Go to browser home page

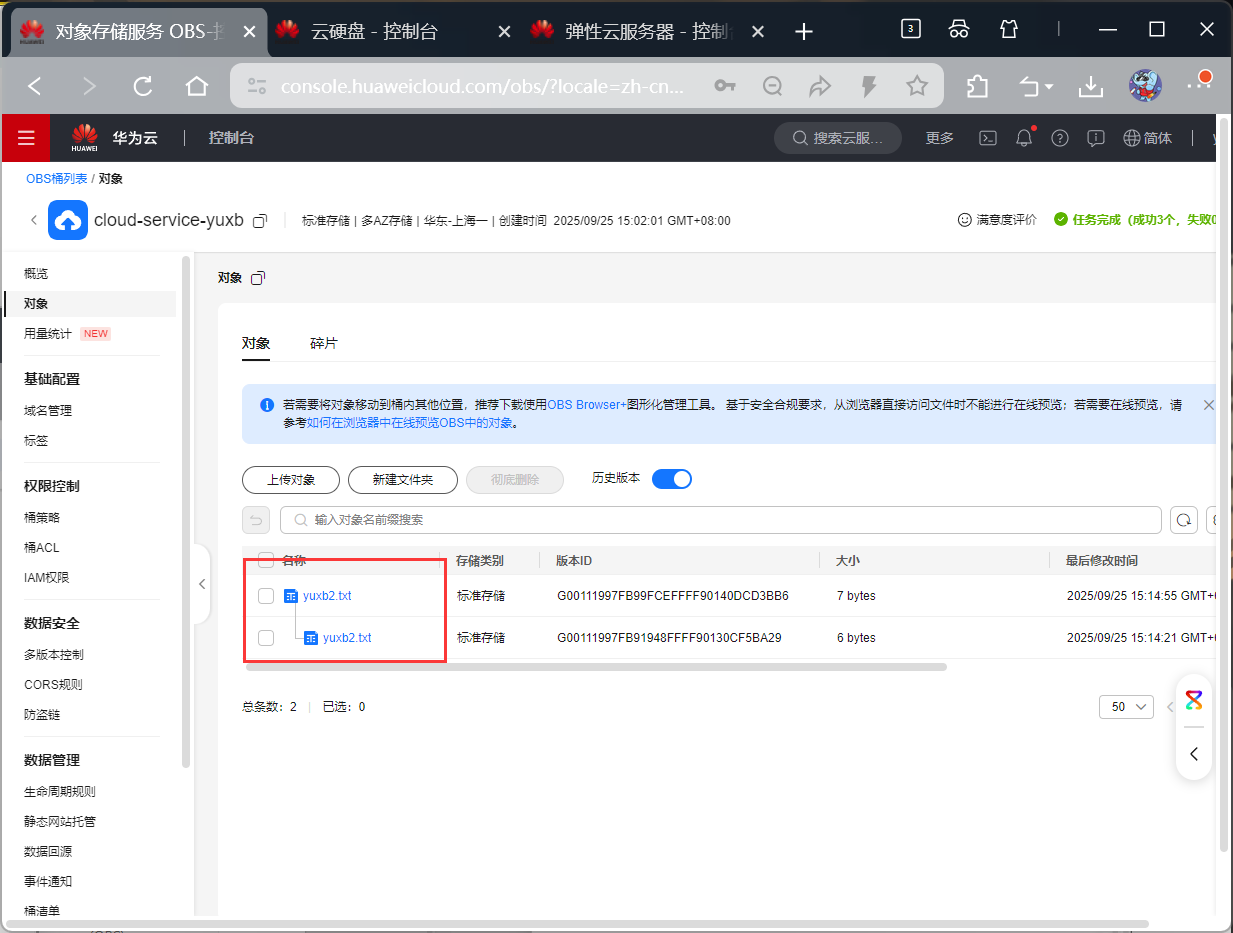click(196, 87)
